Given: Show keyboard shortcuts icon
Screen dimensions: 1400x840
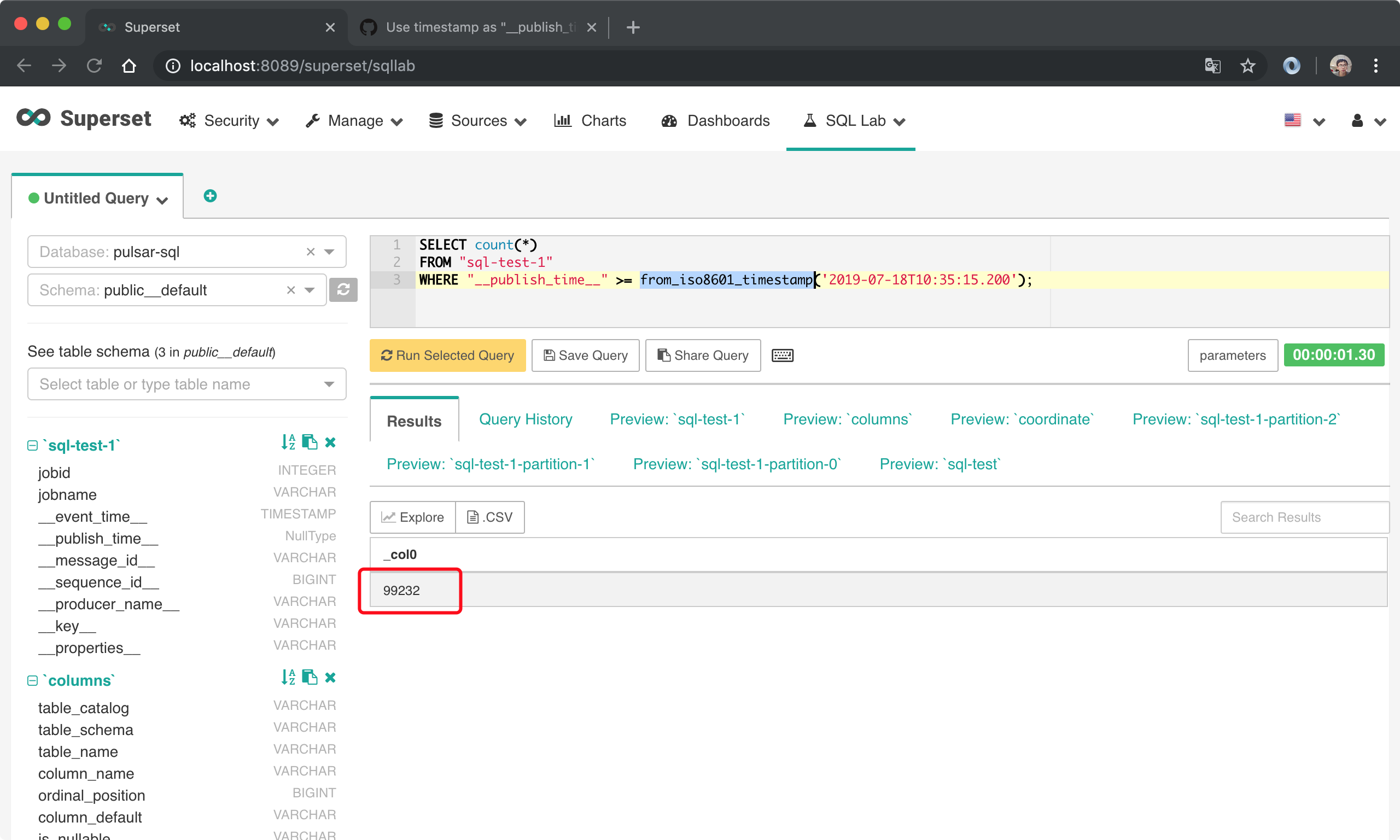Looking at the screenshot, I should coord(782,355).
